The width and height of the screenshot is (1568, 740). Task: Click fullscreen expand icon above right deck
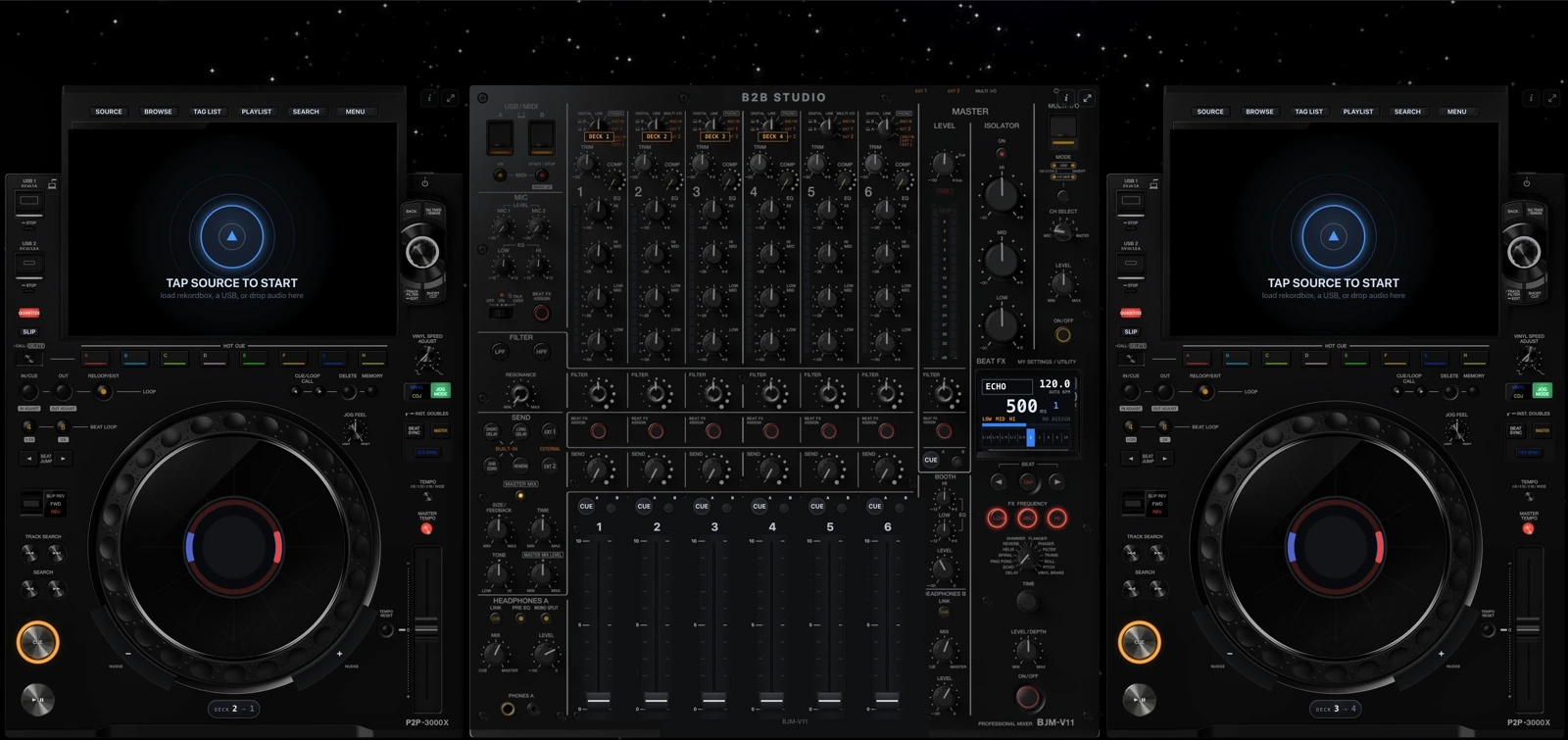(x=1552, y=98)
